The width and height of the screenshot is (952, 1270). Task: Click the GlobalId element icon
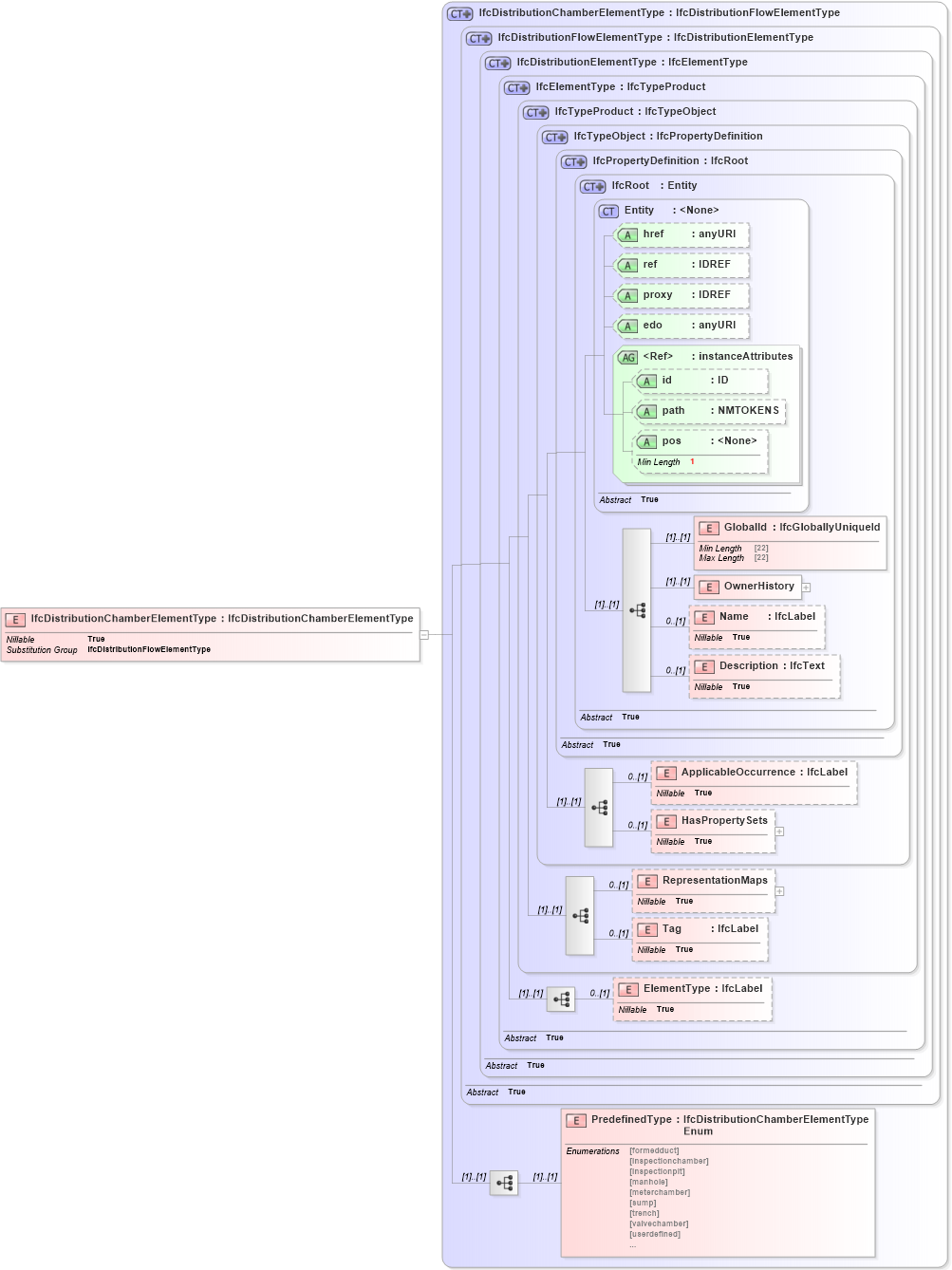708,528
